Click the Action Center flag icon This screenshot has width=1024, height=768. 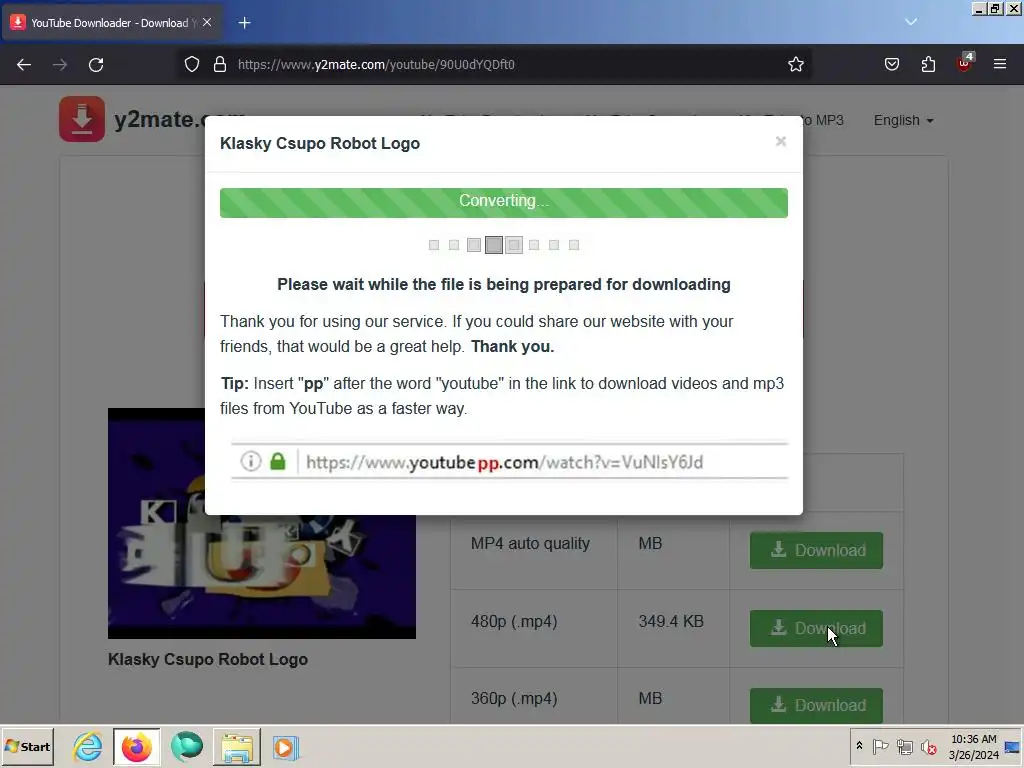pyautogui.click(x=880, y=746)
